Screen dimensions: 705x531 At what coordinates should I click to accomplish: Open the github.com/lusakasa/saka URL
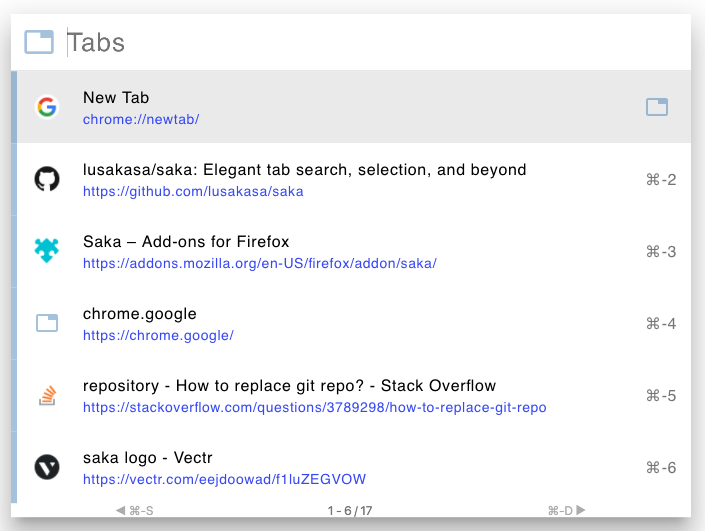point(193,192)
